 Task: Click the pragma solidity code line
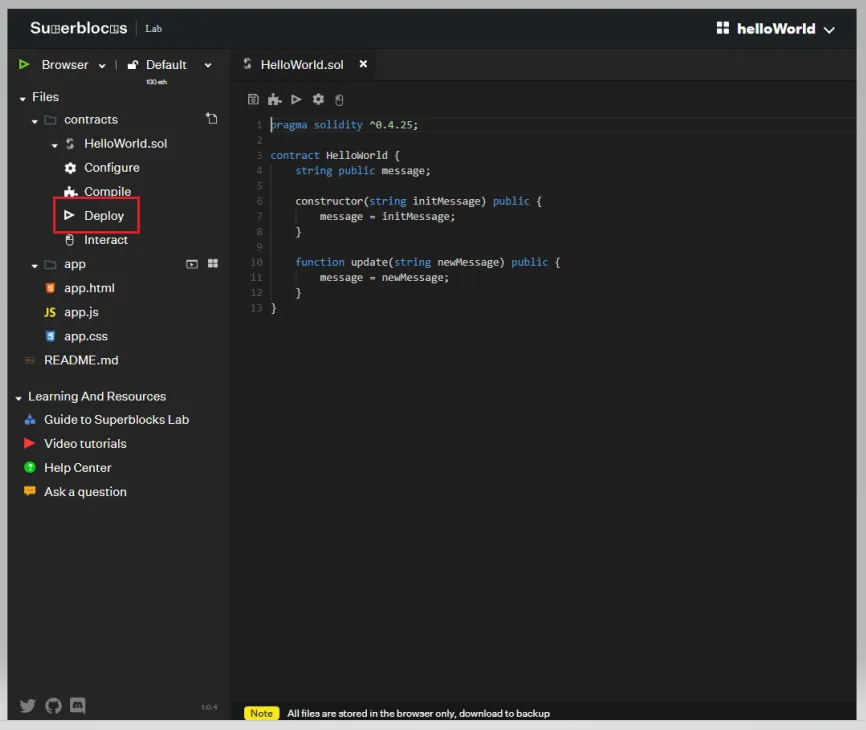344,125
